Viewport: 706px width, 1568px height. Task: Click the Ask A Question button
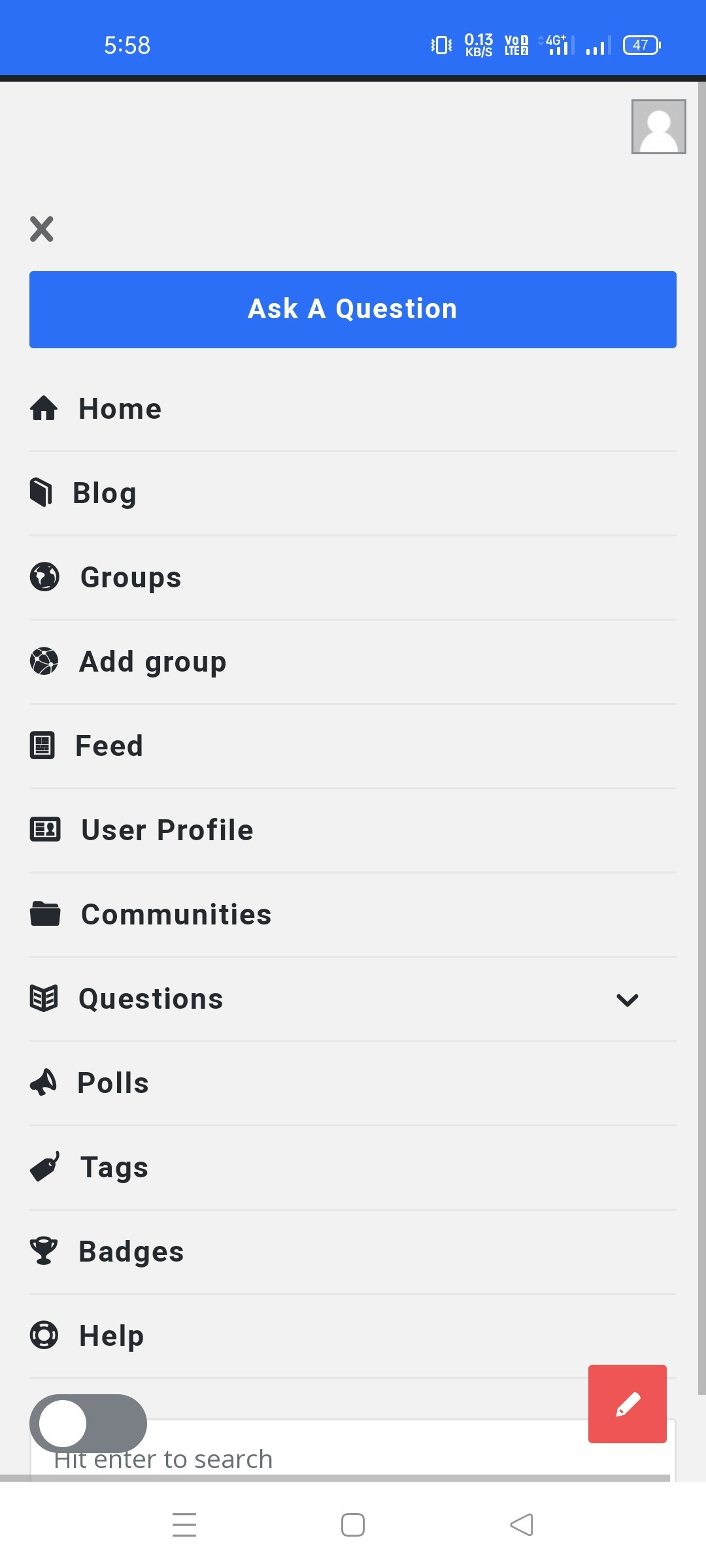[353, 310]
